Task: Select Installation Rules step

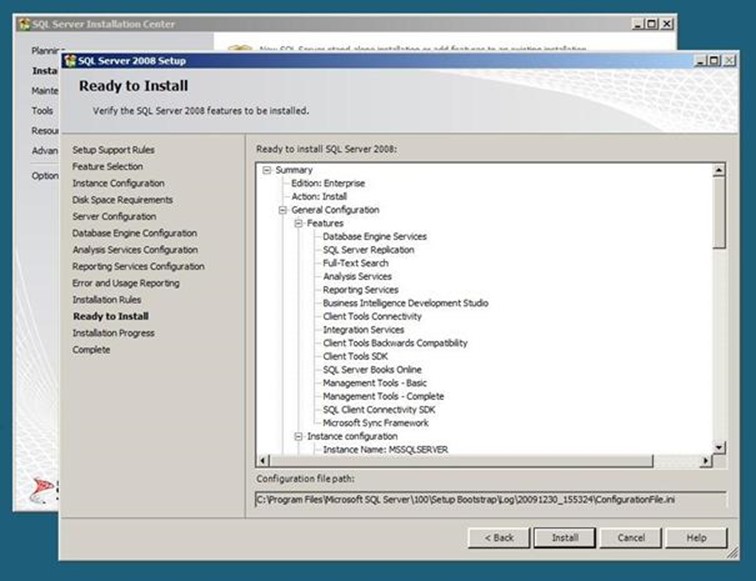Action: pos(107,299)
